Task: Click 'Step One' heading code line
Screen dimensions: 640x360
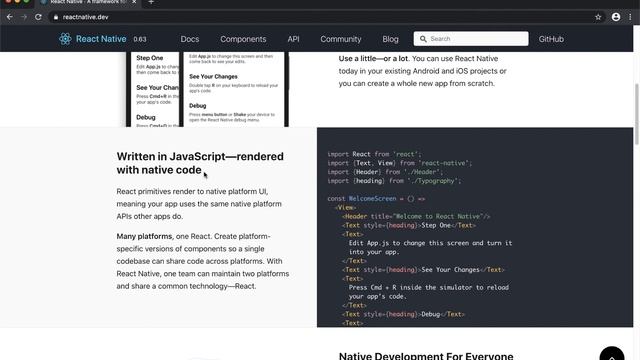Action: pyautogui.click(x=409, y=225)
